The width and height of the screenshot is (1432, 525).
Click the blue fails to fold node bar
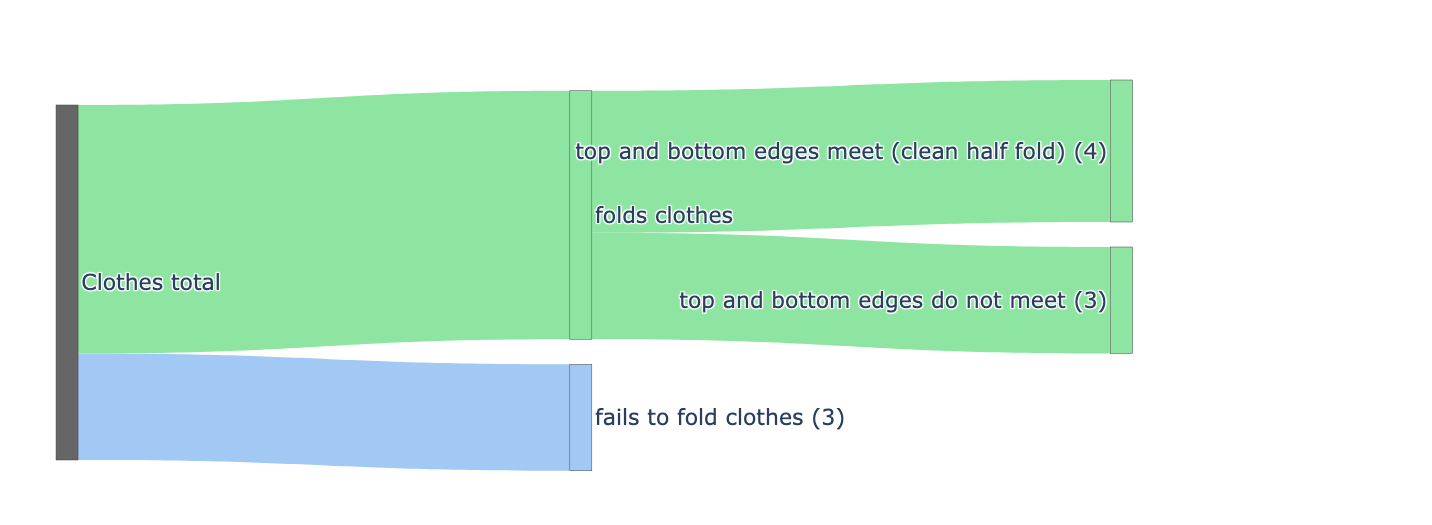pos(580,417)
